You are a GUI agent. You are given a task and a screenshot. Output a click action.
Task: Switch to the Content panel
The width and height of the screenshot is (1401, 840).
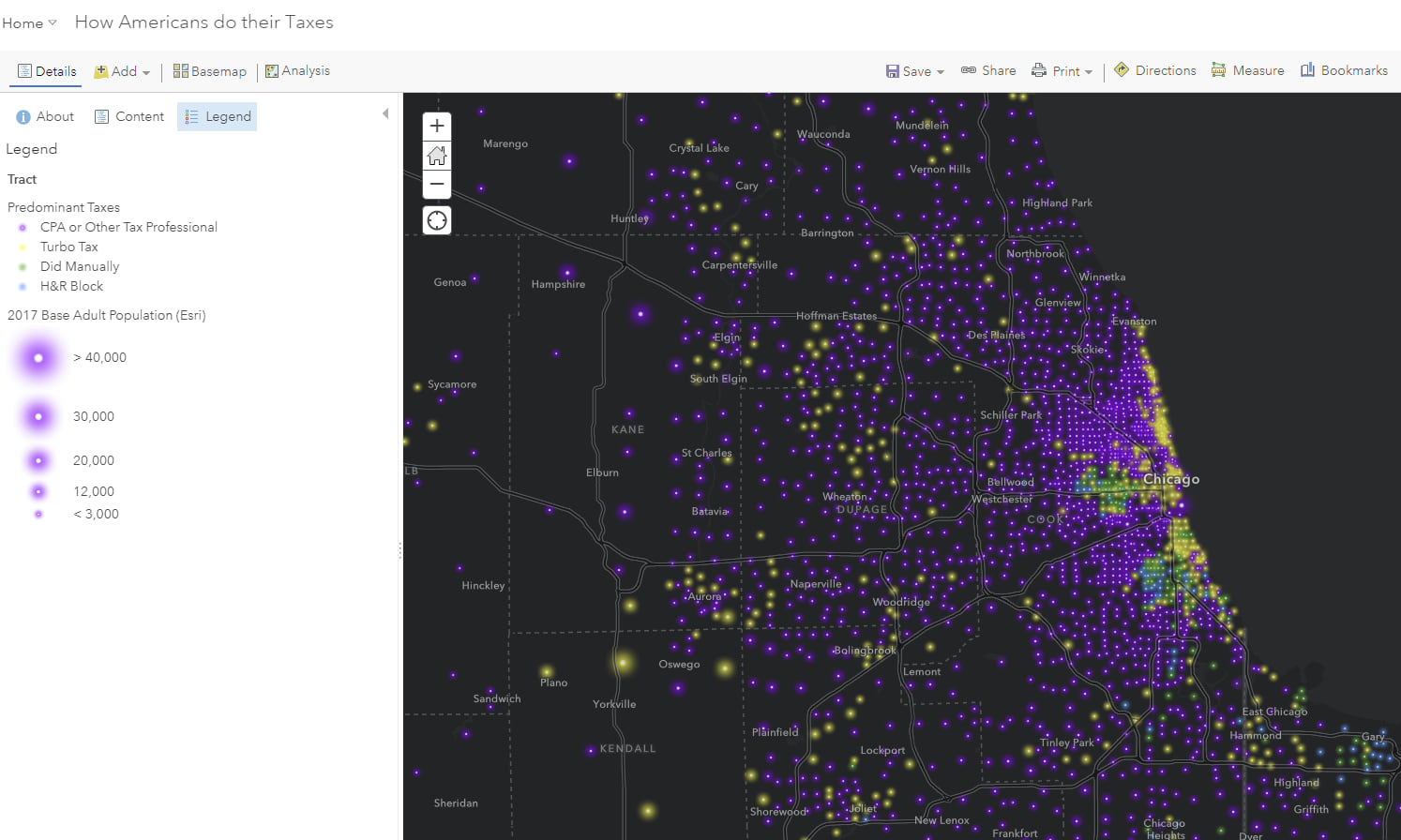click(x=128, y=115)
